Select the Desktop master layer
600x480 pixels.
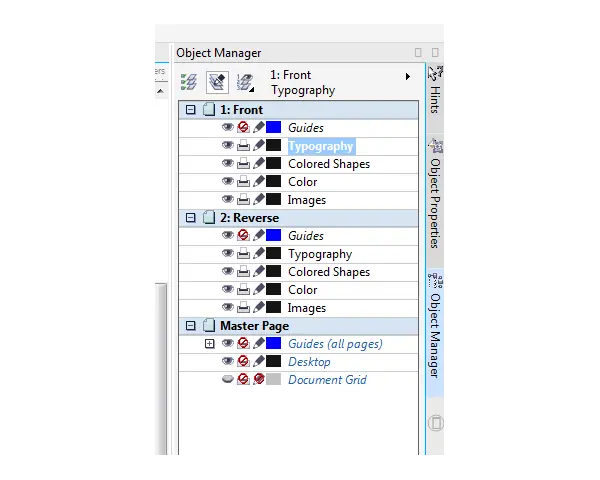click(x=309, y=362)
